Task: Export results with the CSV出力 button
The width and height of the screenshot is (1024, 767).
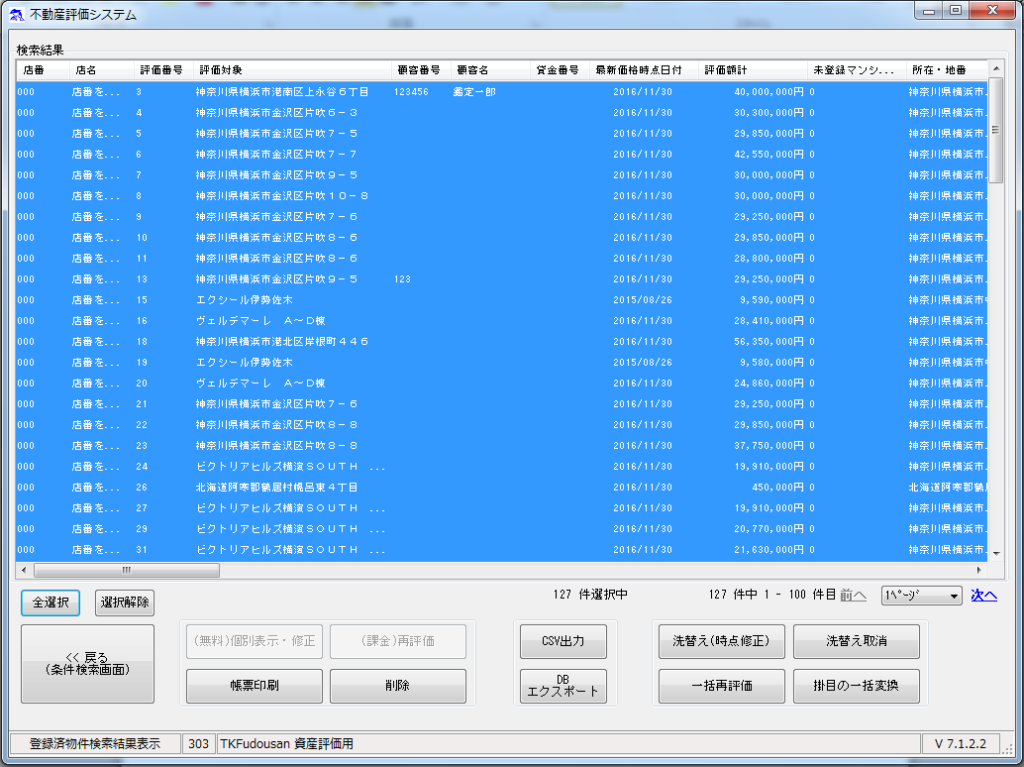Action: pyautogui.click(x=563, y=641)
